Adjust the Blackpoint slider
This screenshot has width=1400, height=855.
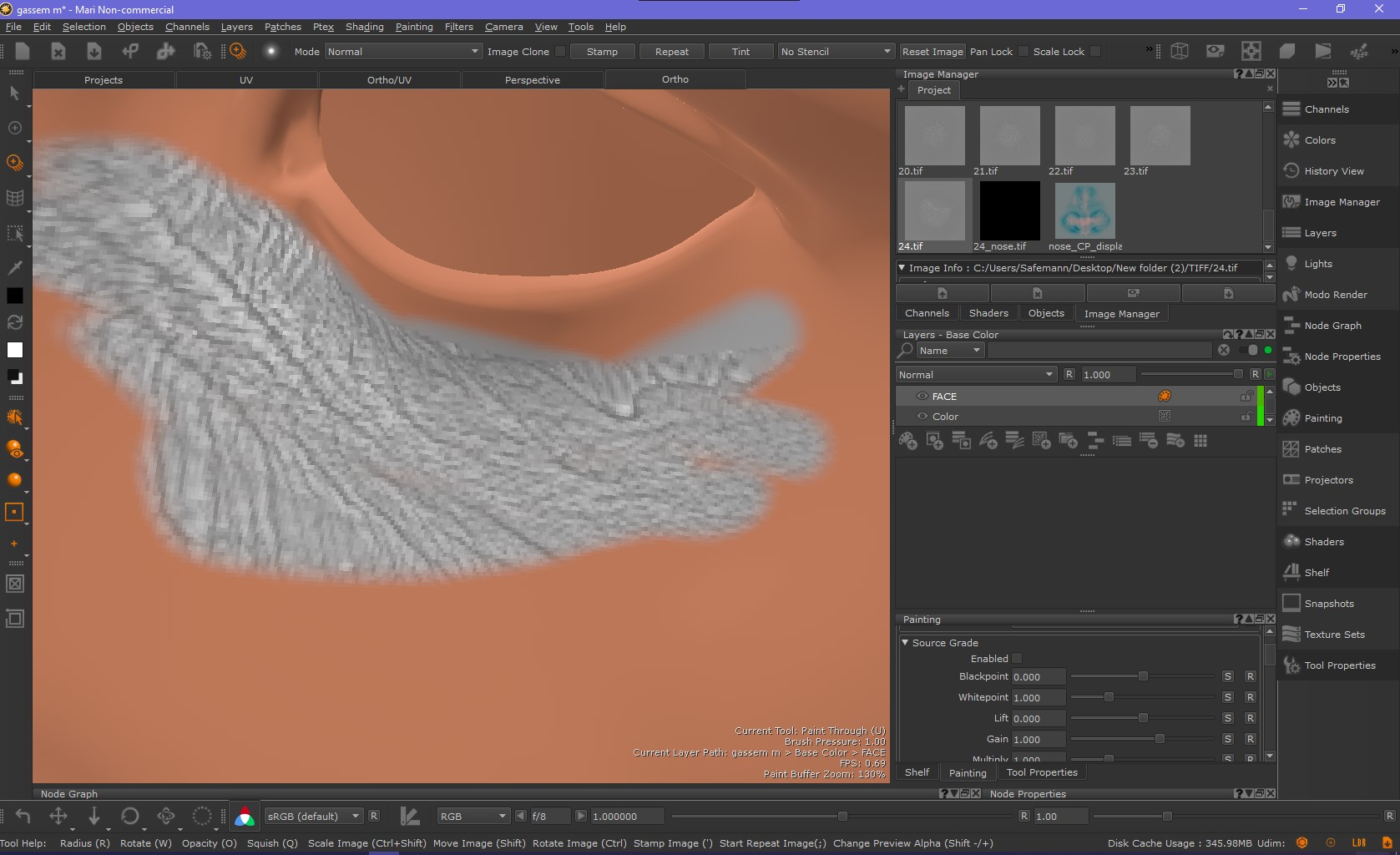[x=1142, y=676]
